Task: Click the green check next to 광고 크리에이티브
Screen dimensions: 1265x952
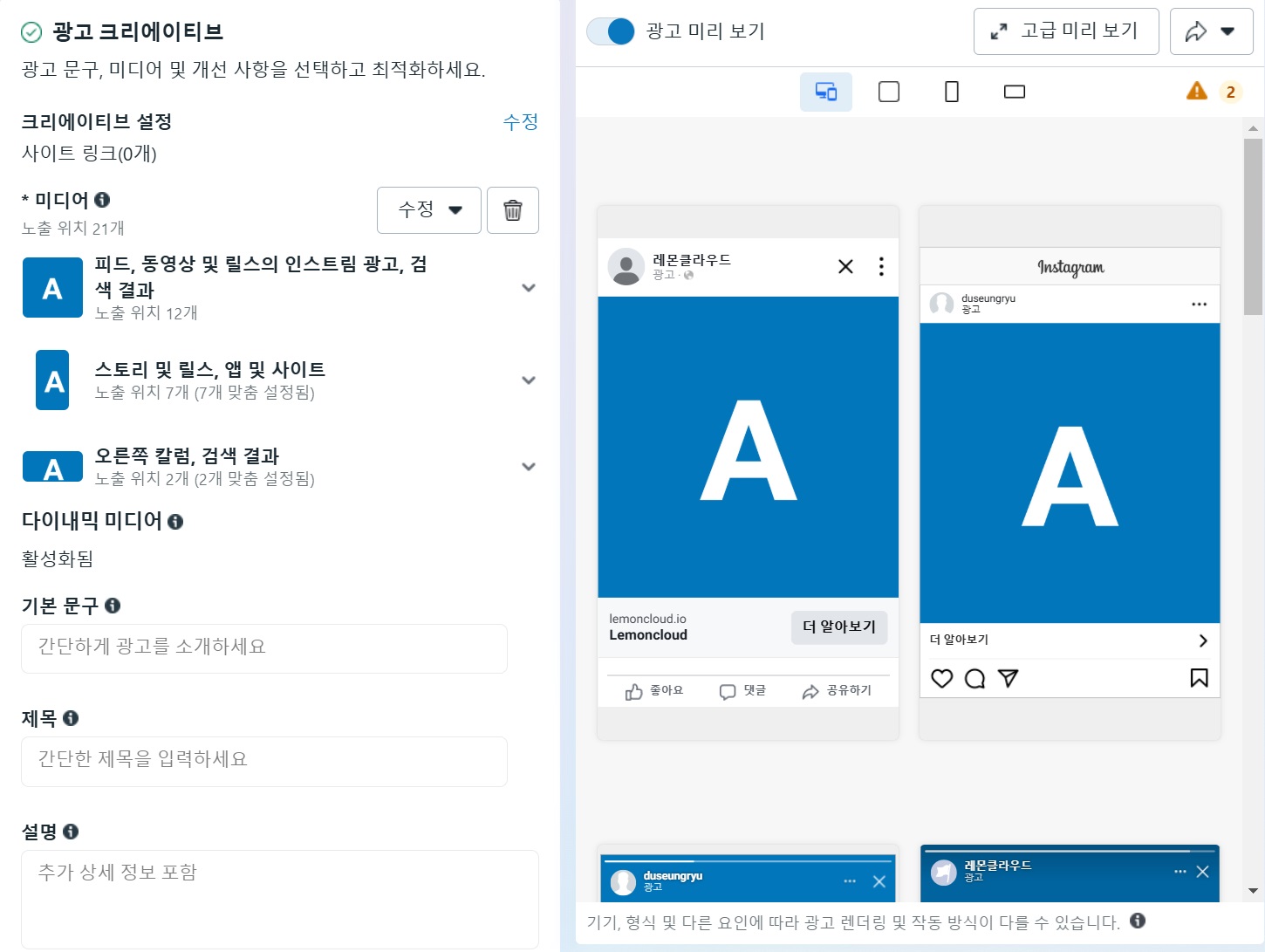Action: (31, 32)
